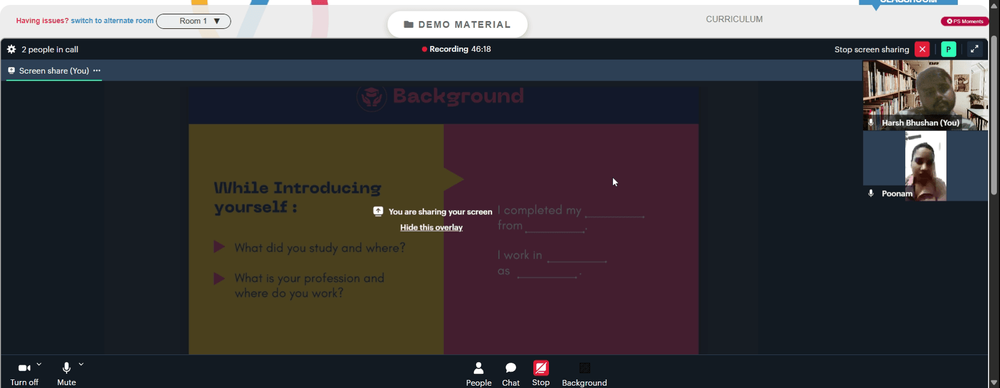
Task: Stop screen share from bottom toolbar
Action: 541,374
